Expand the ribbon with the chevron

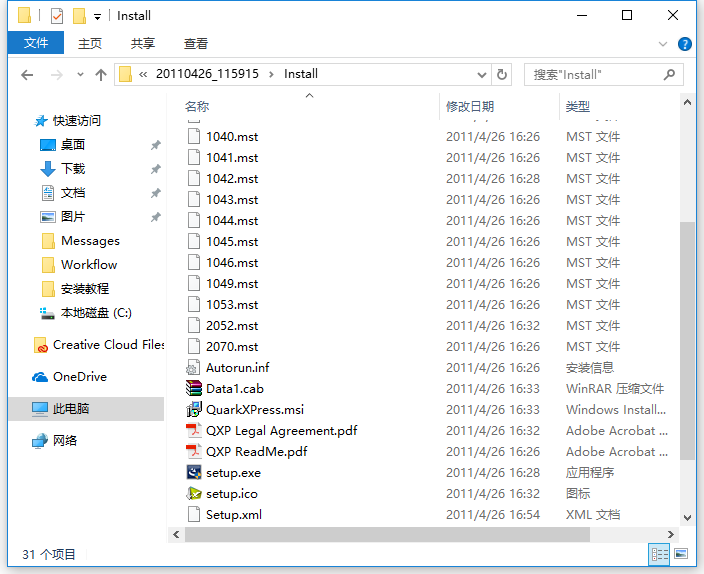click(663, 44)
